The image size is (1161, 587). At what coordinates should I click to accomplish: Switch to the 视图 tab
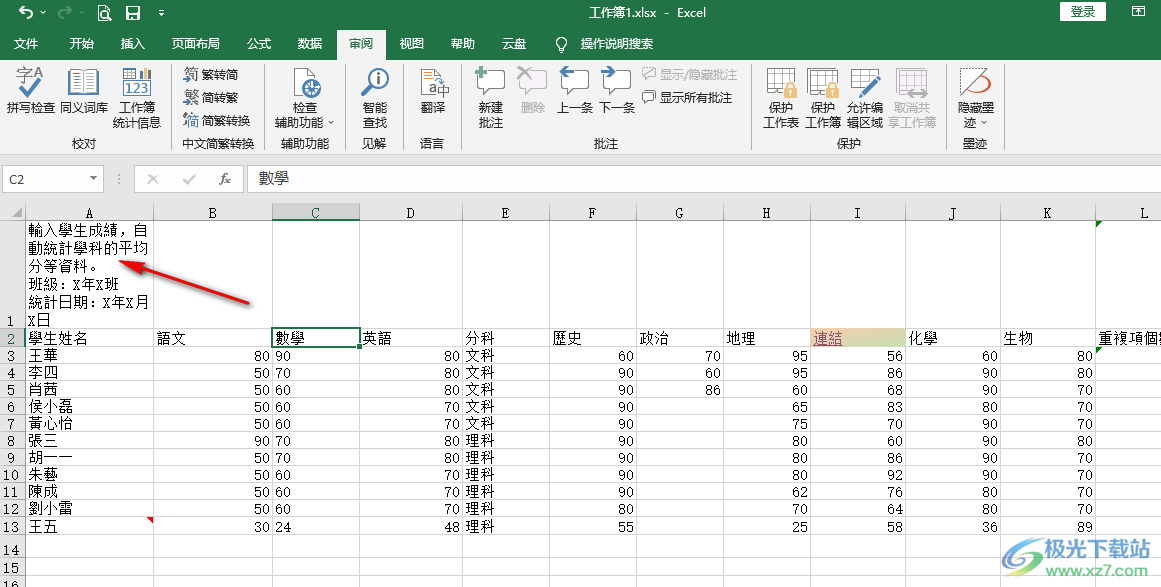412,44
